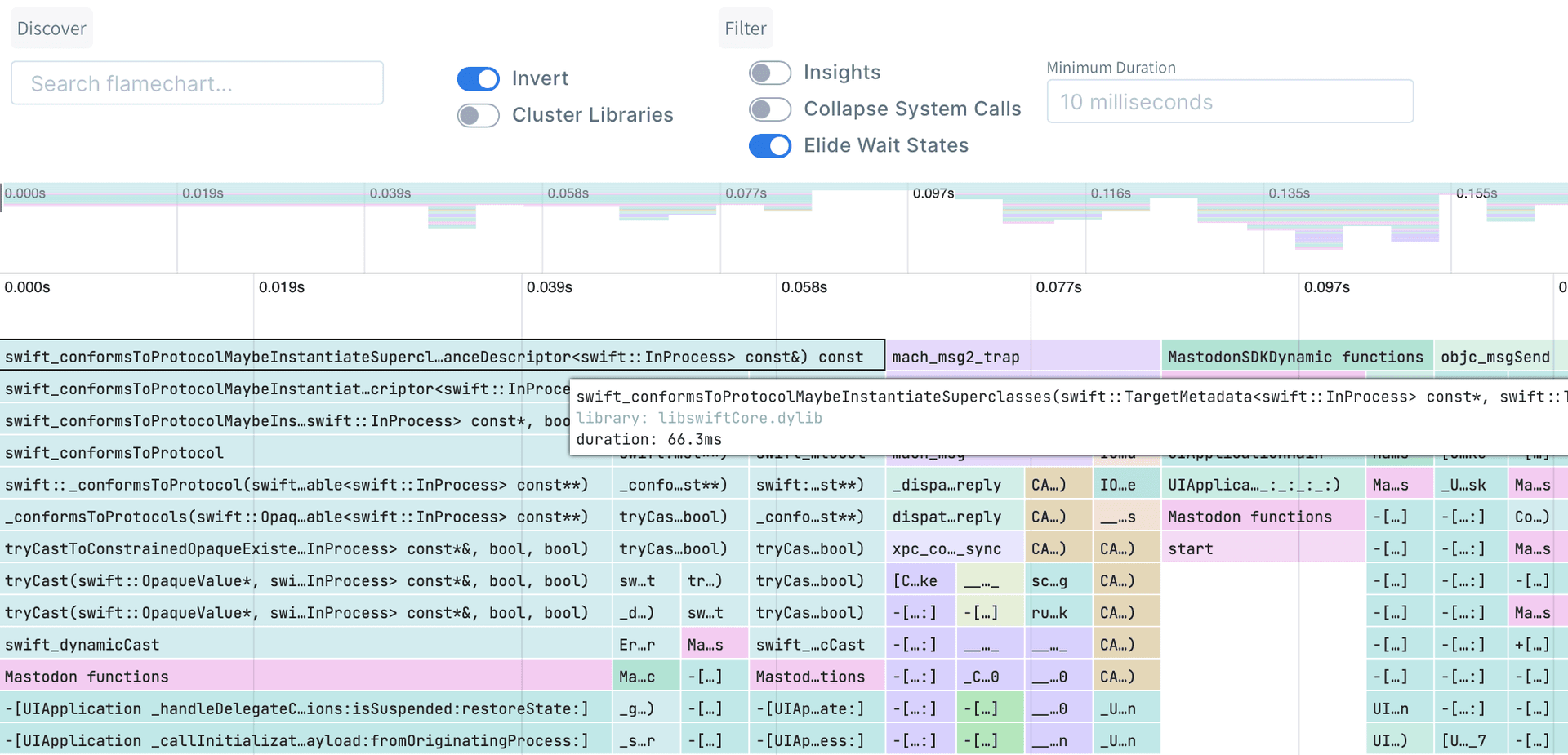Click the 0.058s marker on main timeline ruler
The width and height of the screenshot is (1568, 755).
[804, 287]
